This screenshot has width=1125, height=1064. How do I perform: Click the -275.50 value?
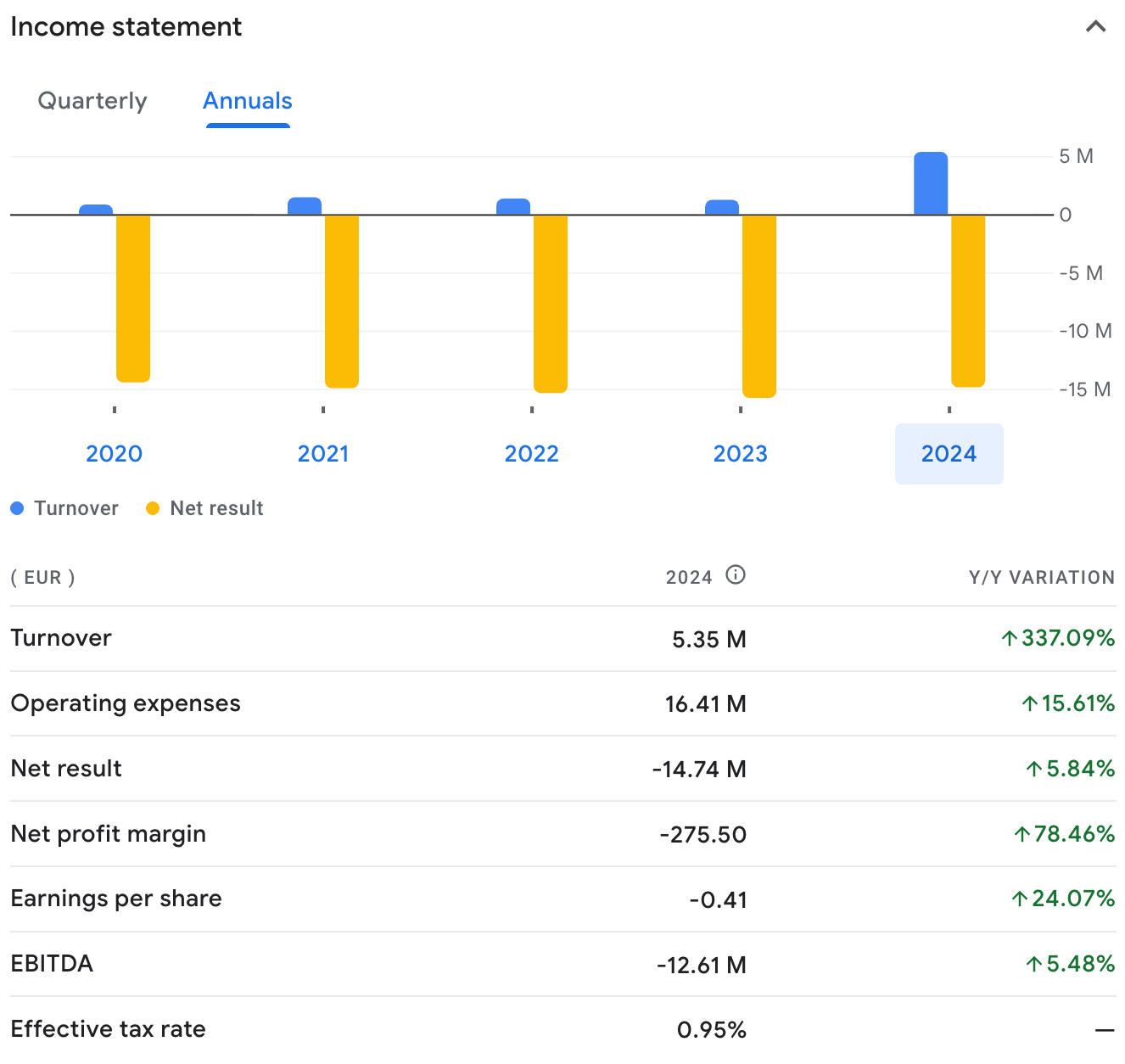[x=703, y=835]
